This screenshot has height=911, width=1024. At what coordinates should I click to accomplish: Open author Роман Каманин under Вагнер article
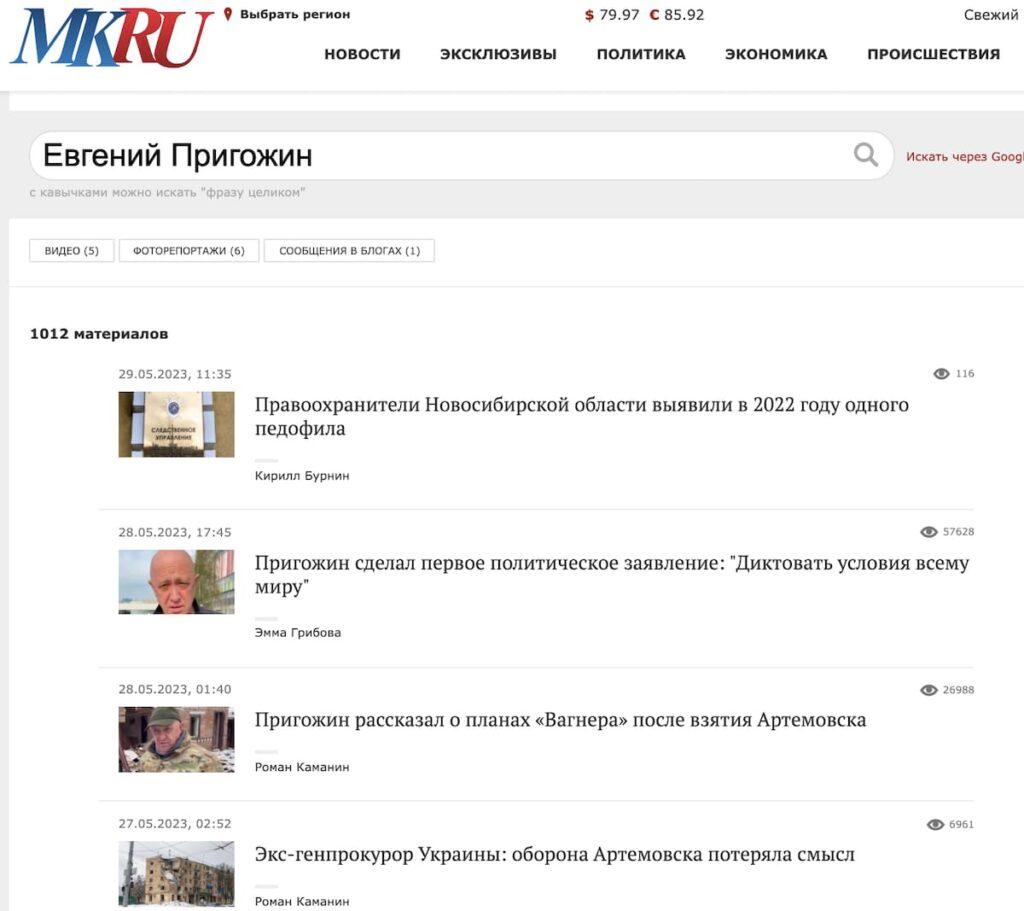302,767
